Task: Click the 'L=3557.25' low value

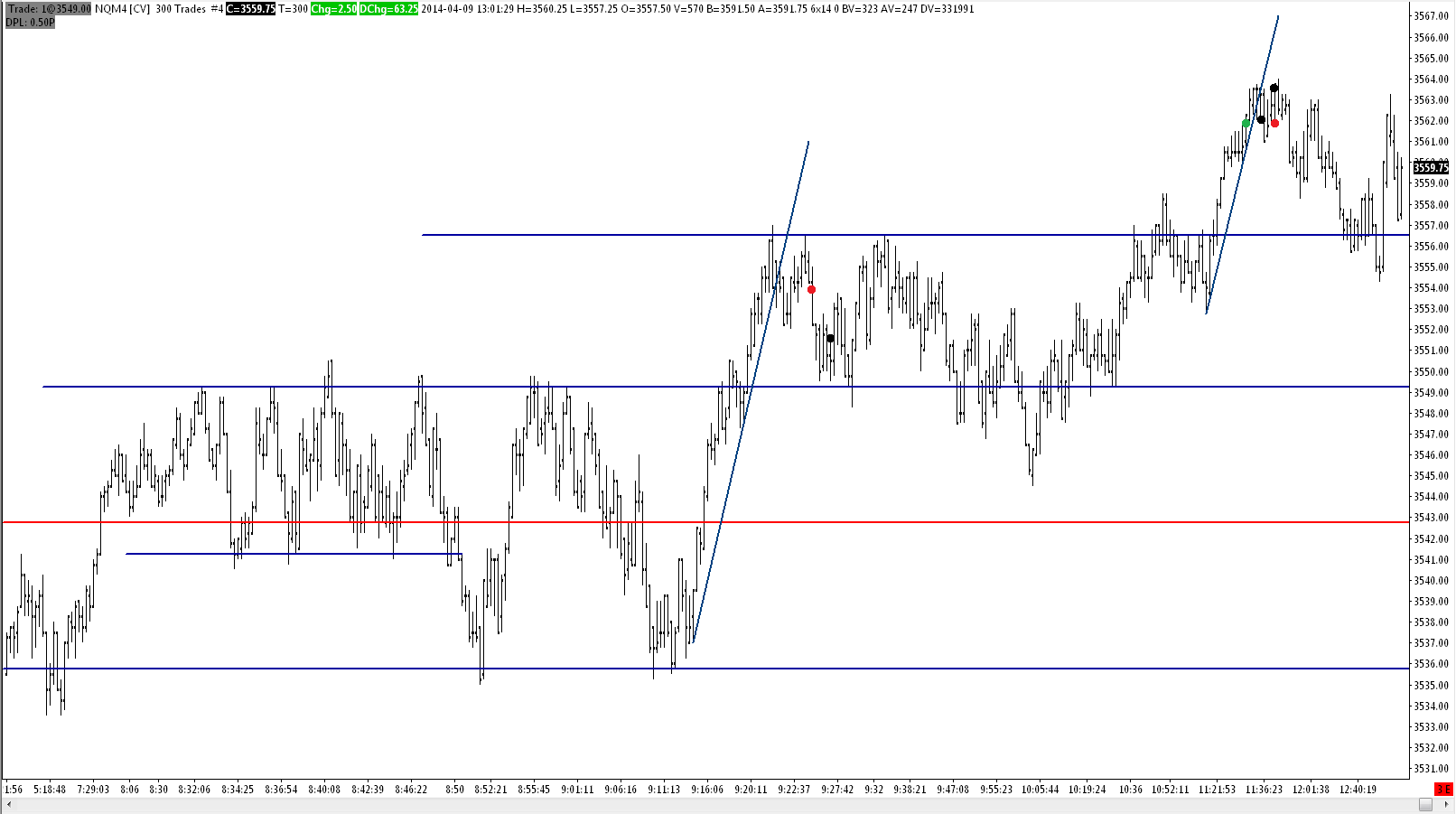Action: click(593, 9)
